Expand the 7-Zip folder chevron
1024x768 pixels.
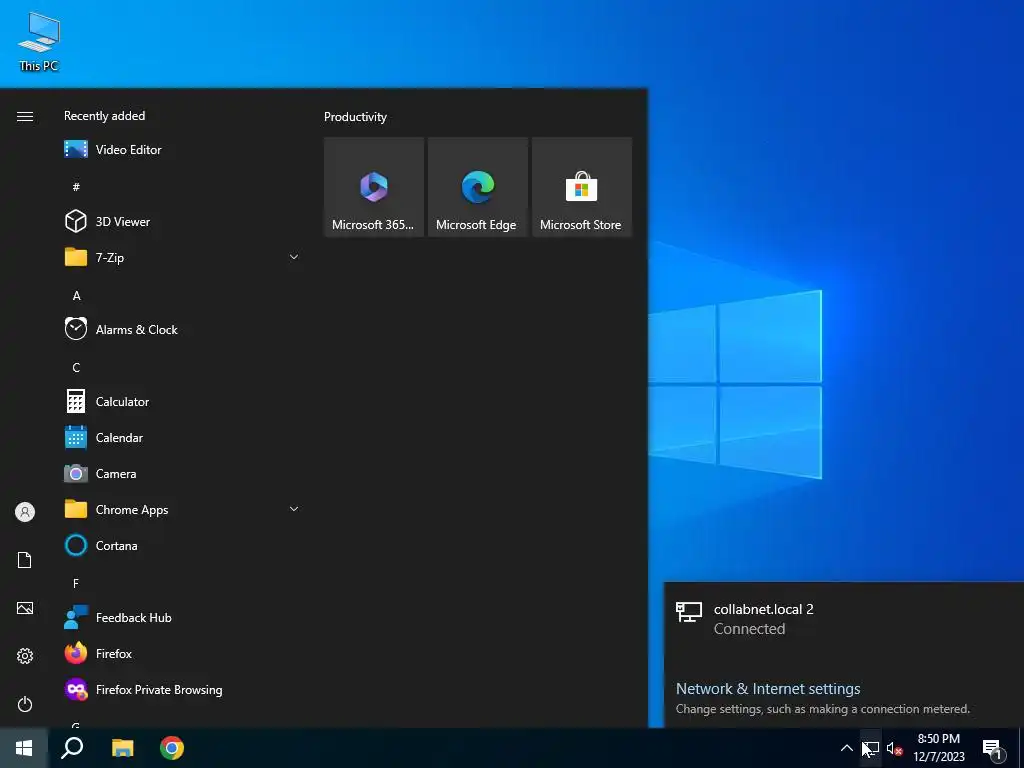coord(294,257)
